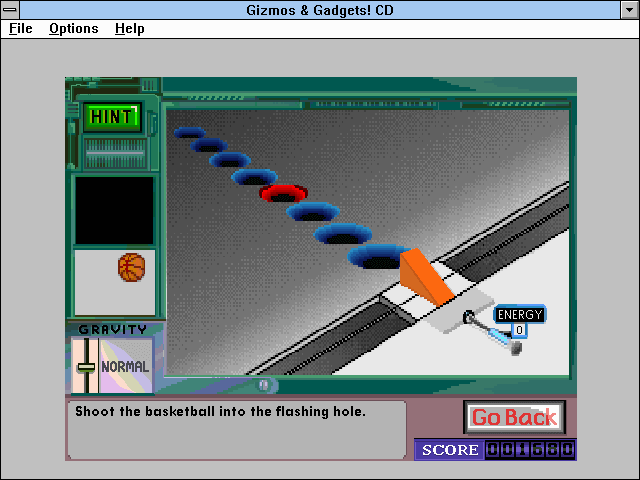Viewport: 640px width, 480px height.
Task: Click the basketball icon in the side panel
Action: tap(131, 268)
